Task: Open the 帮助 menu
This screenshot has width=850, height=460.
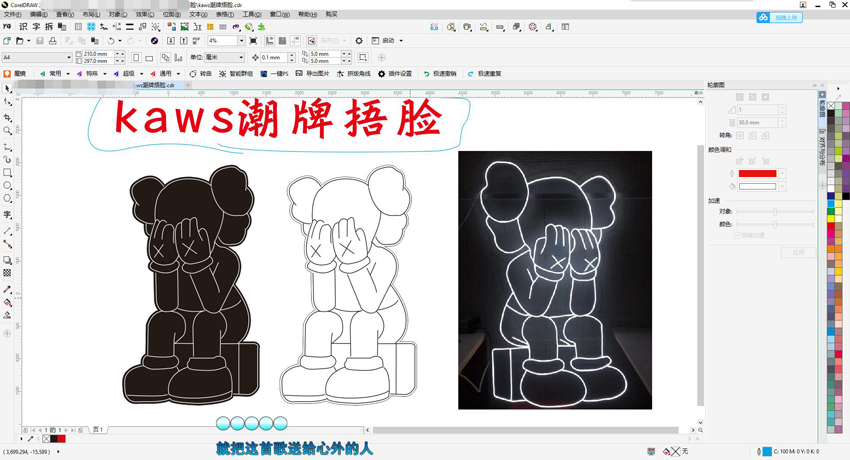Action: tap(307, 15)
